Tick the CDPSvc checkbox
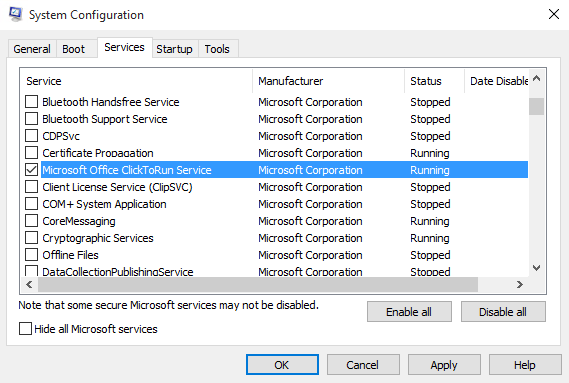Viewport: 569px width, 383px height. pos(32,136)
